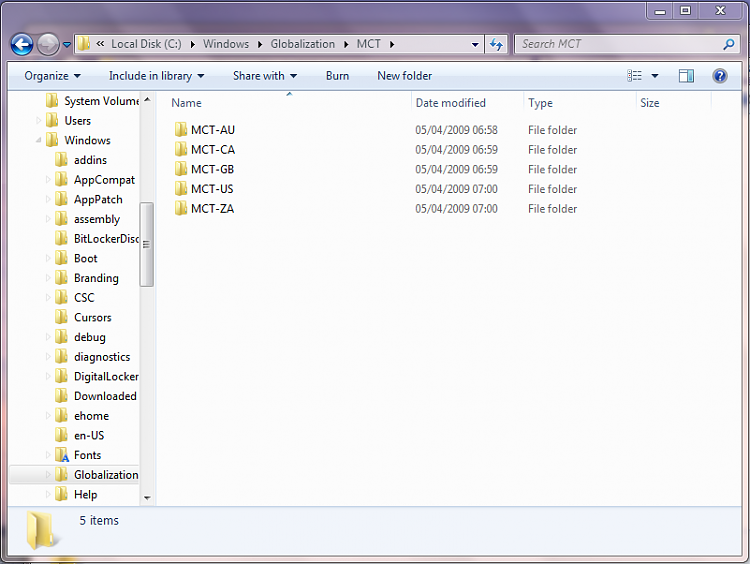This screenshot has width=750, height=564.
Task: Select Globalization in the address breadcrumb
Action: (x=303, y=44)
